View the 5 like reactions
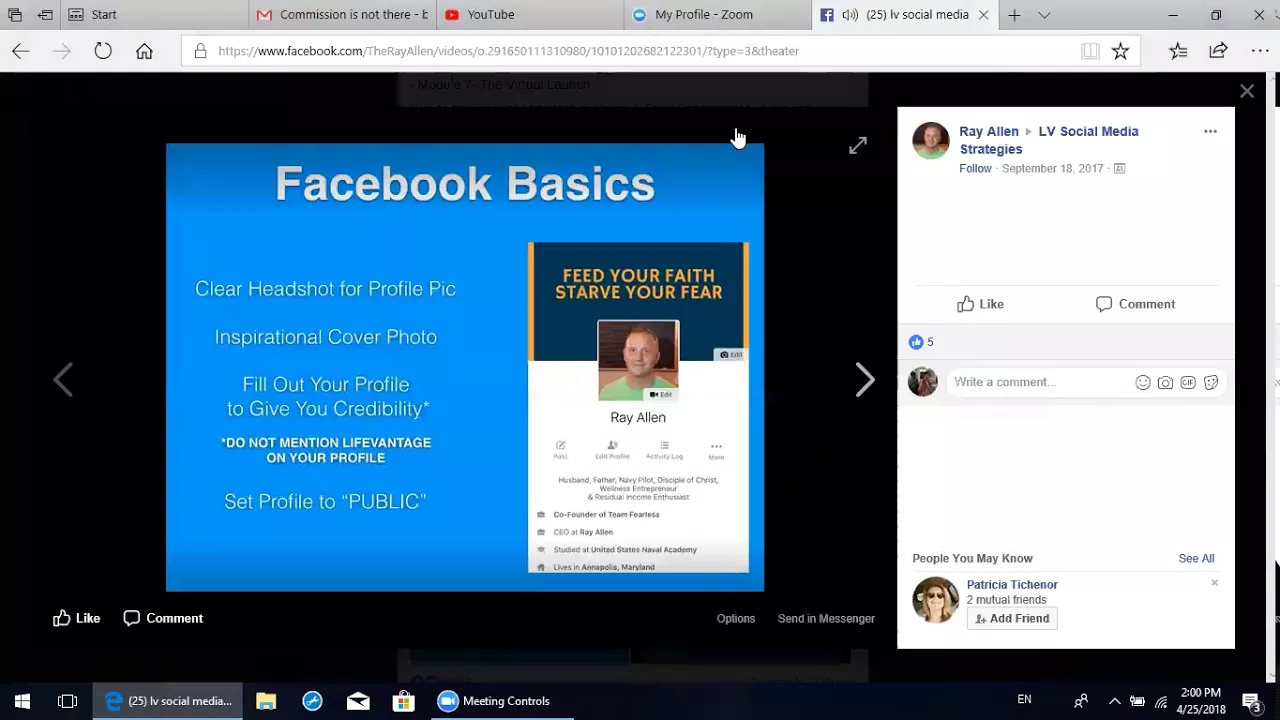Viewport: 1280px width, 720px height. coord(921,342)
